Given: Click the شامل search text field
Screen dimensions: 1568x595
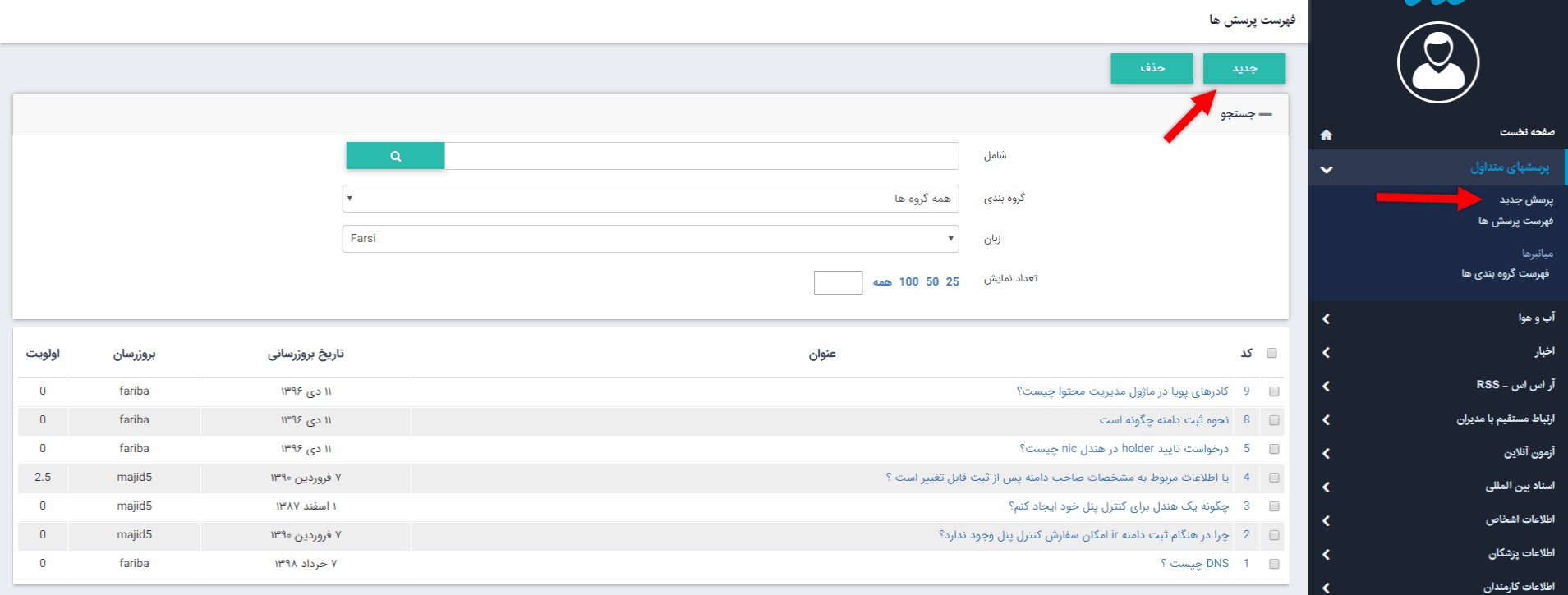Looking at the screenshot, I should (701, 156).
